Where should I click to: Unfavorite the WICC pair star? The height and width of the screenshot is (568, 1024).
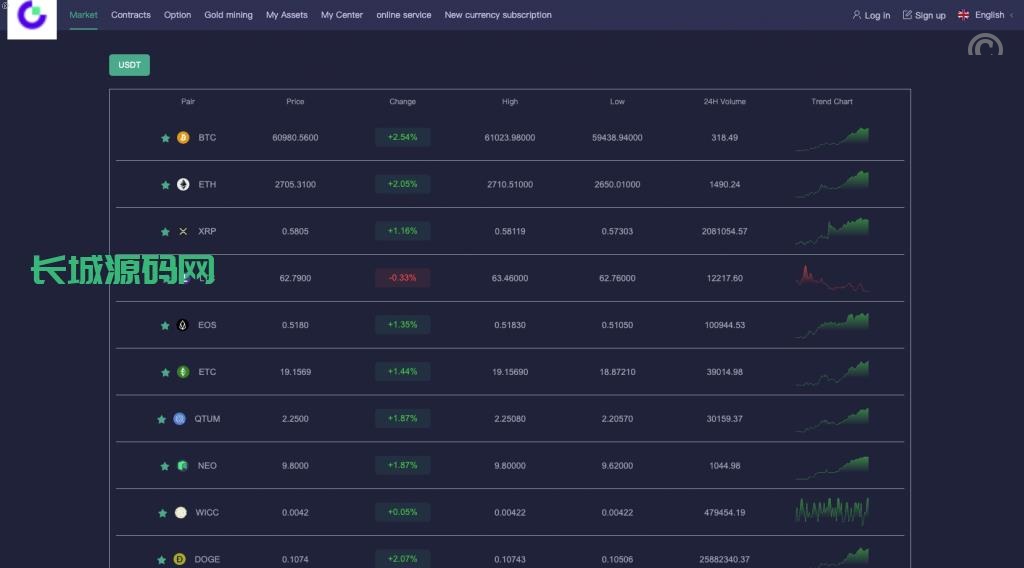[x=162, y=513]
